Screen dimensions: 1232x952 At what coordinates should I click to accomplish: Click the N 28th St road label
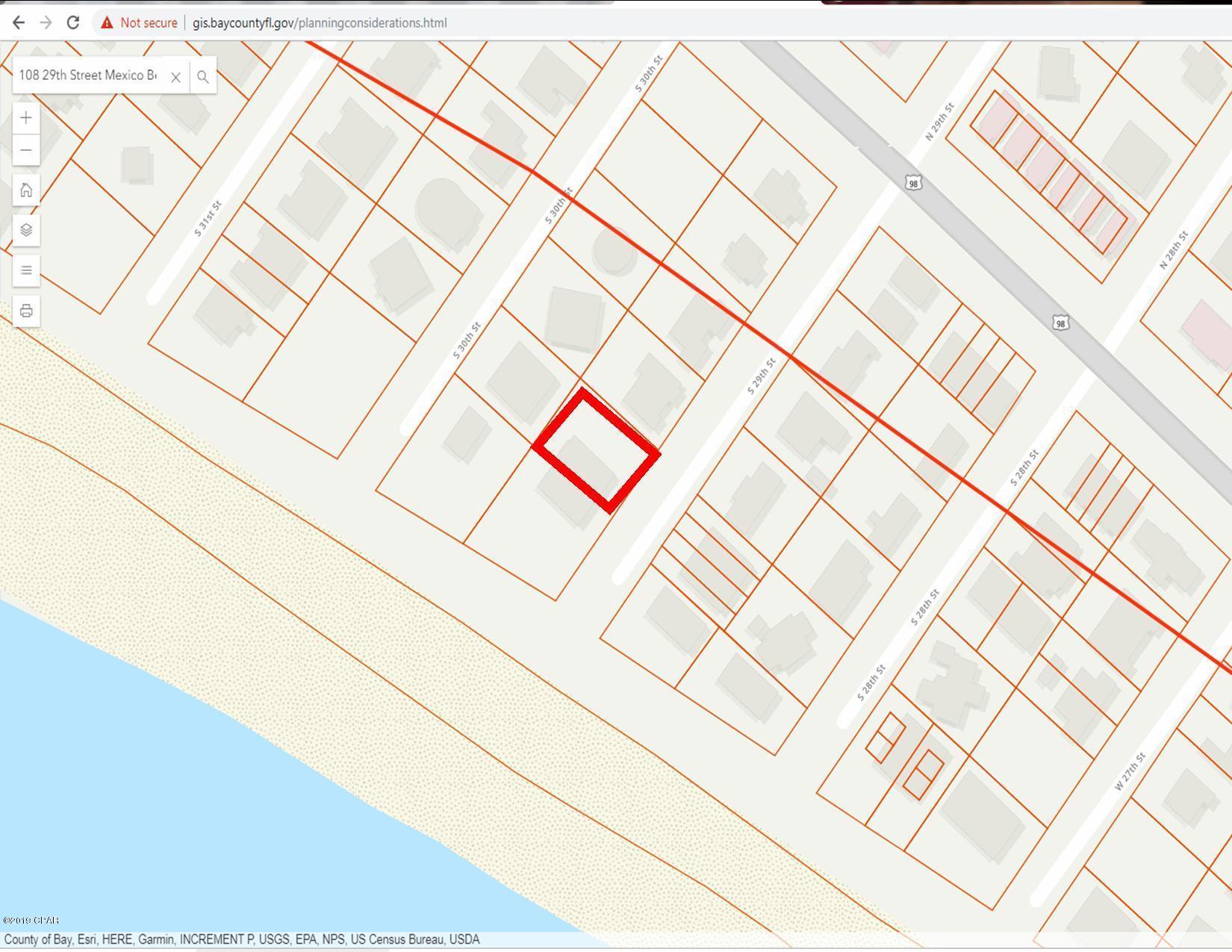pyautogui.click(x=1172, y=251)
